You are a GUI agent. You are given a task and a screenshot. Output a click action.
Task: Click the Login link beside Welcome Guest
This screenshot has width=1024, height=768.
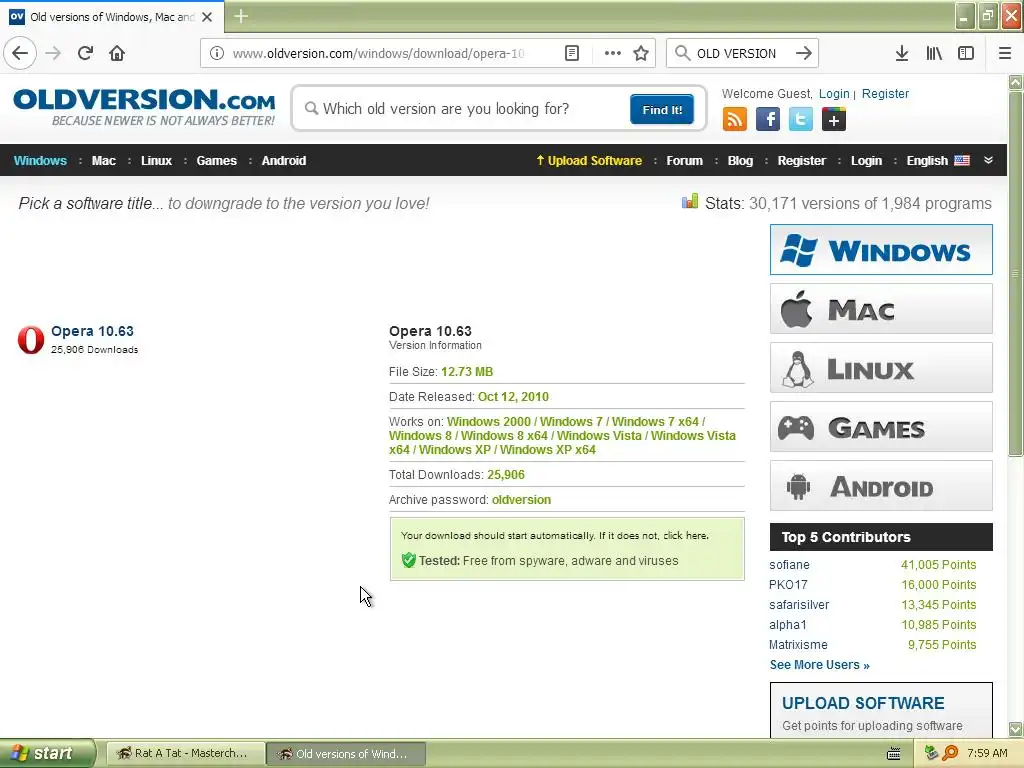834,93
